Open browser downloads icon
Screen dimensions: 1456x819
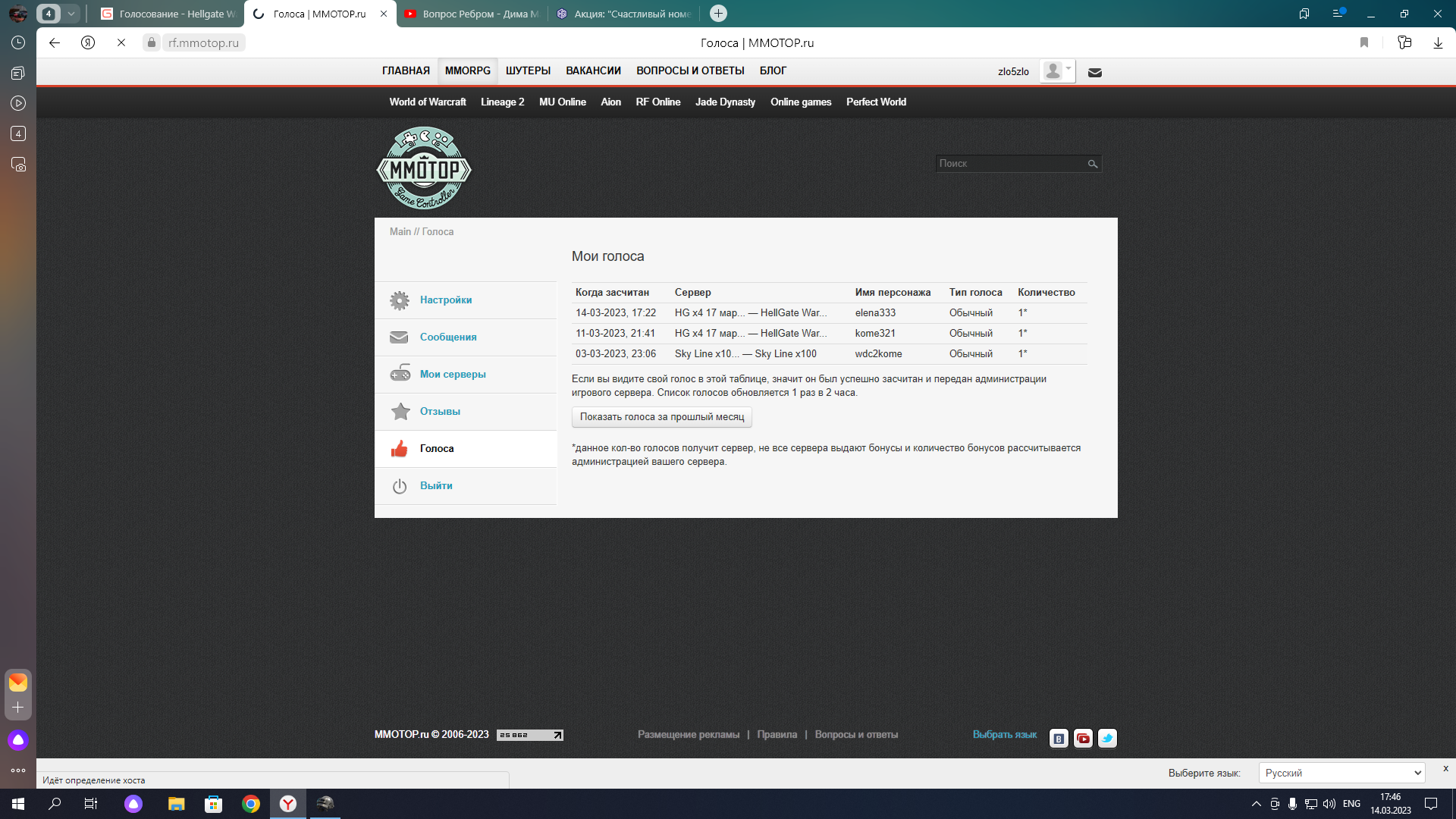(1438, 42)
